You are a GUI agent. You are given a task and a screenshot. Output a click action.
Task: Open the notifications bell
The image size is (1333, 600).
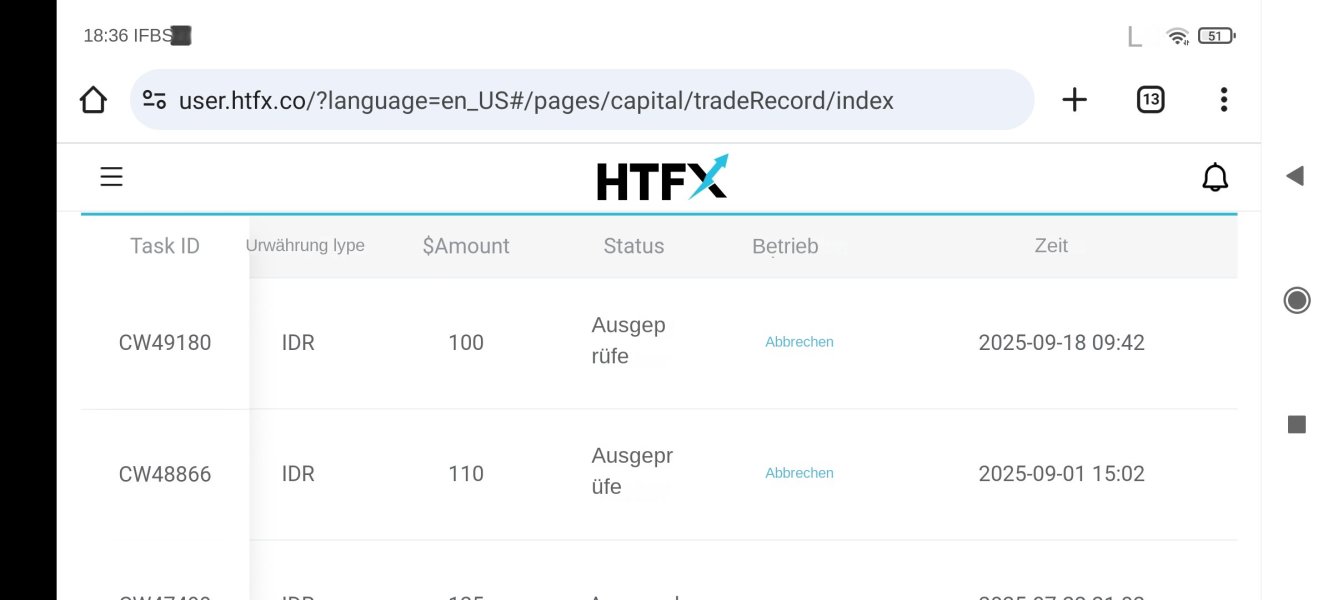click(1214, 178)
